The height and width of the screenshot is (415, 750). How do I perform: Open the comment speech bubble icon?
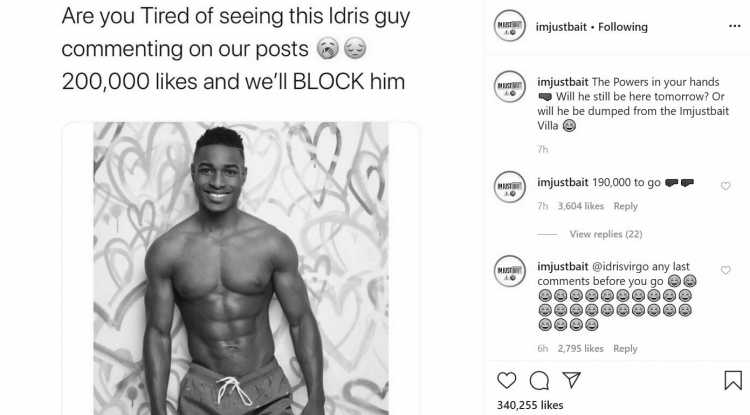[539, 381]
